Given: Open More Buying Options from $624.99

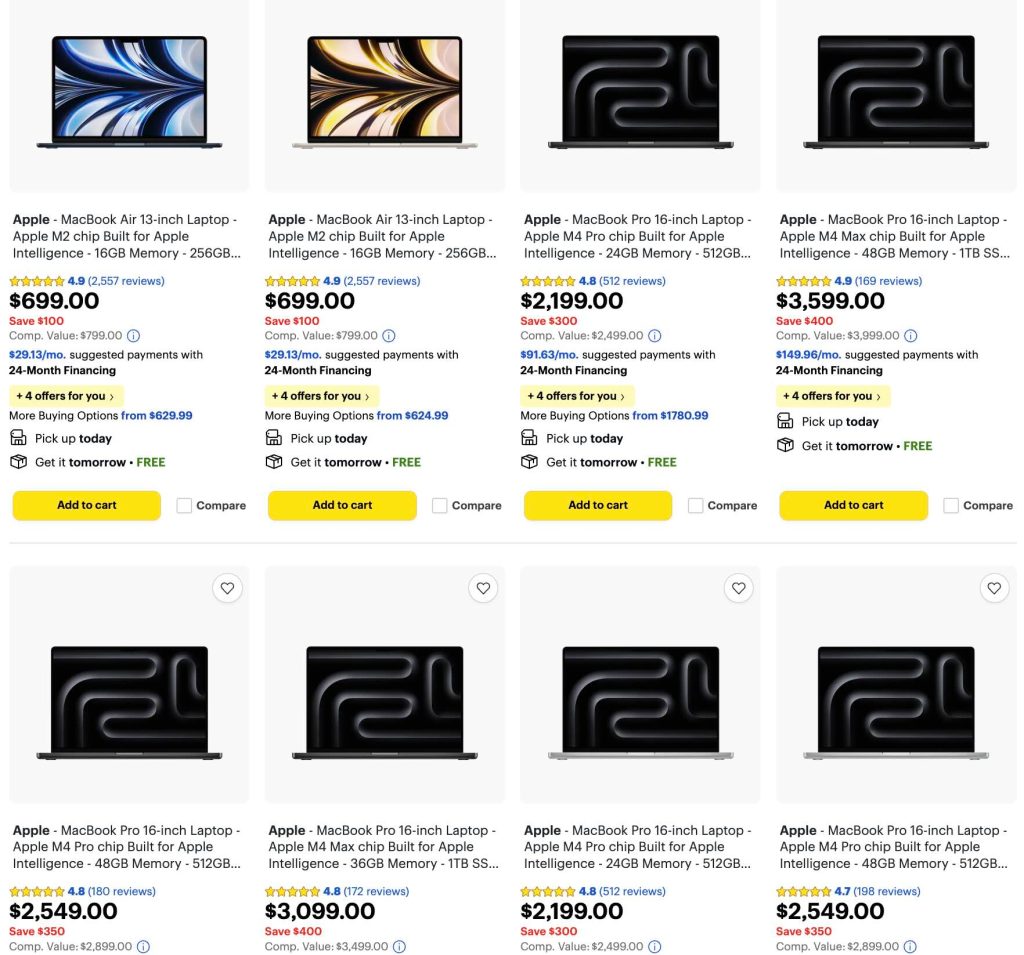Looking at the screenshot, I should click(412, 416).
